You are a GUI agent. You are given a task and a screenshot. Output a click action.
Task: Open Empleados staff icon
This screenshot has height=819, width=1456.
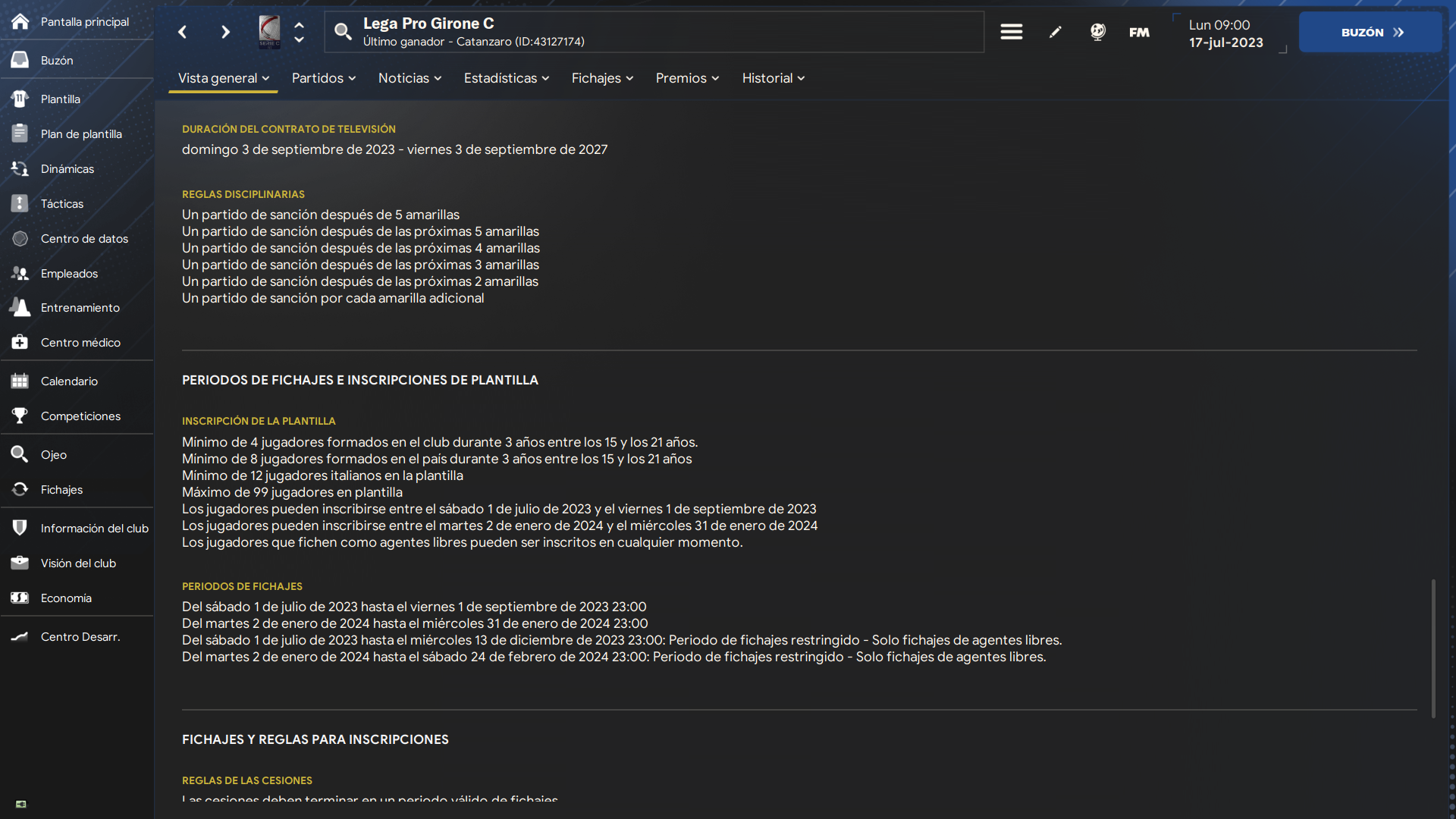[x=20, y=273]
